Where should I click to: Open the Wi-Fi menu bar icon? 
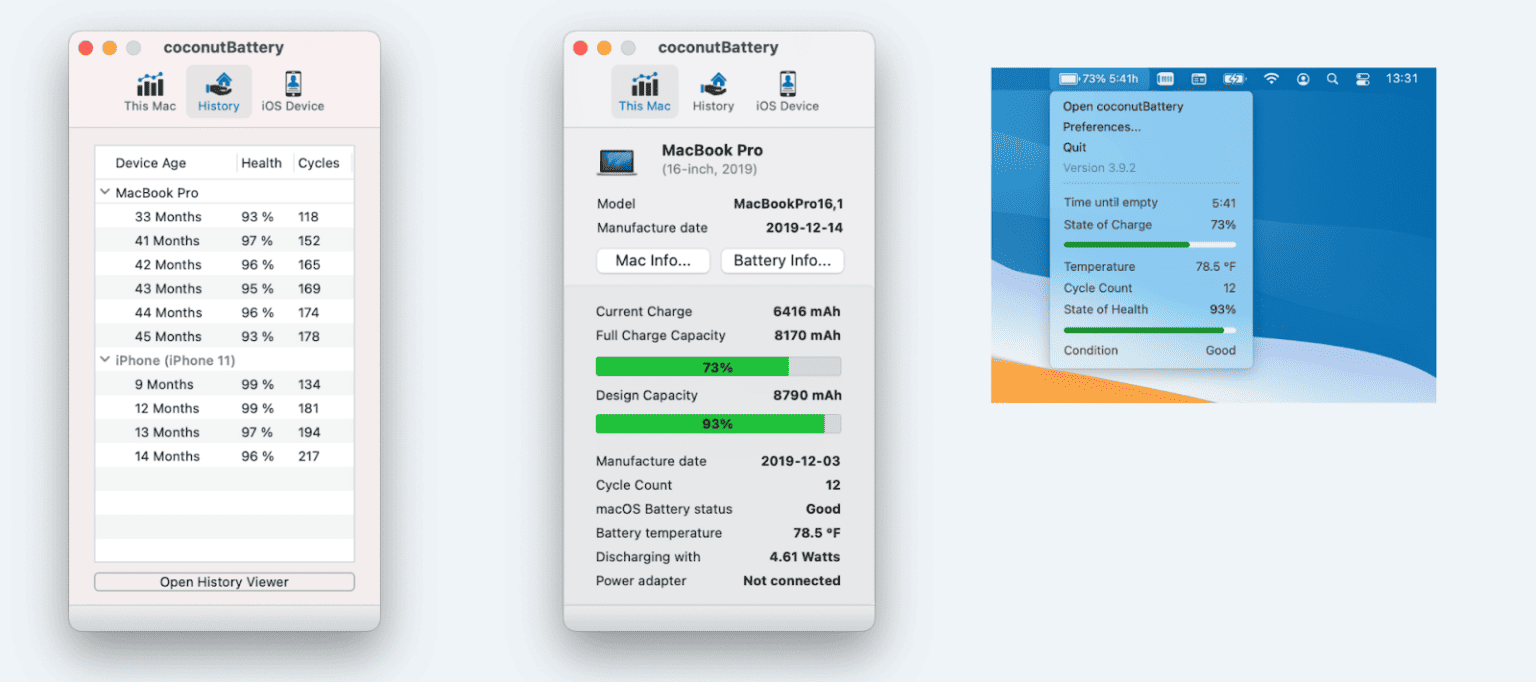tap(1271, 78)
